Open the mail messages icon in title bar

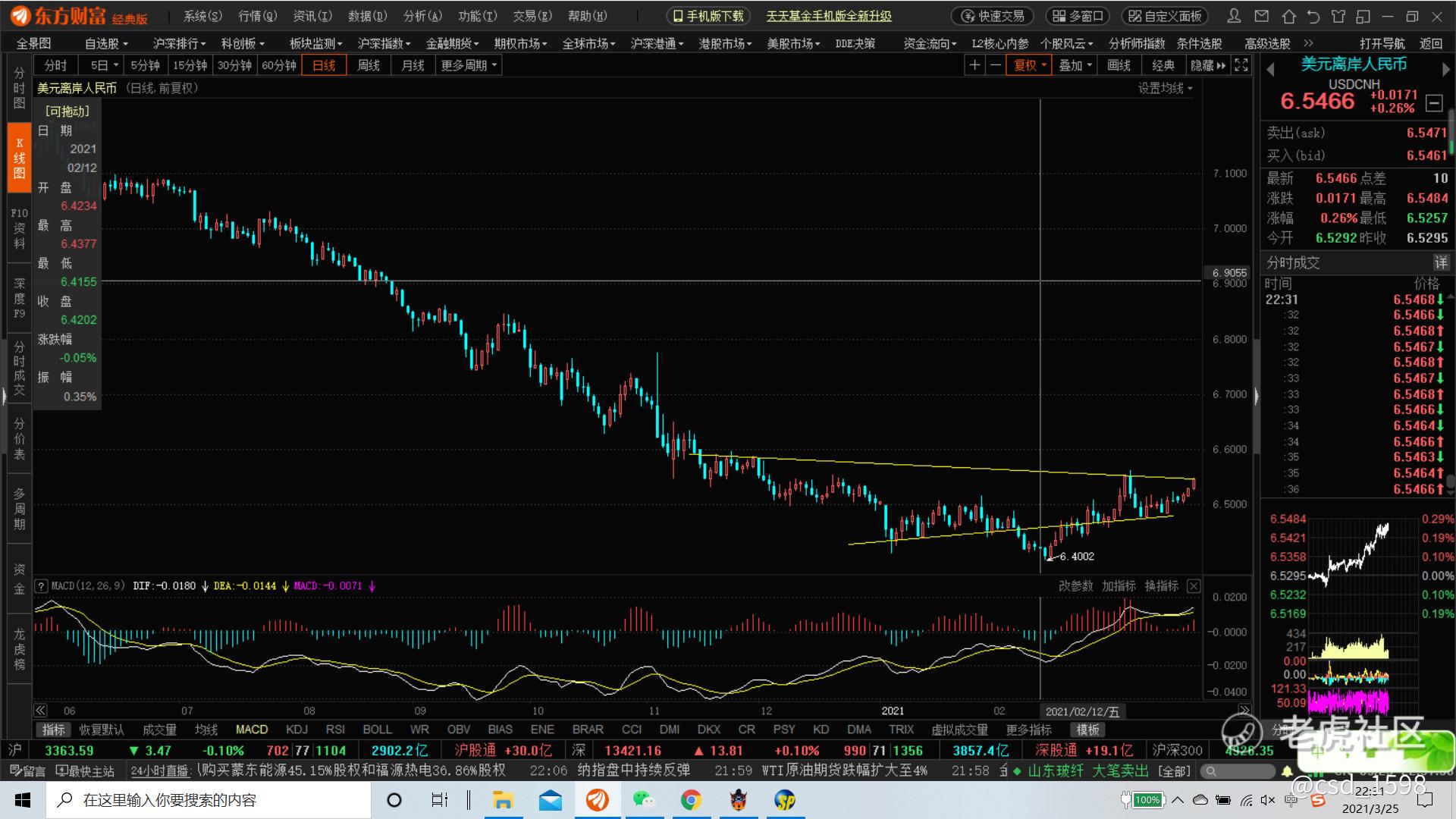point(1262,16)
